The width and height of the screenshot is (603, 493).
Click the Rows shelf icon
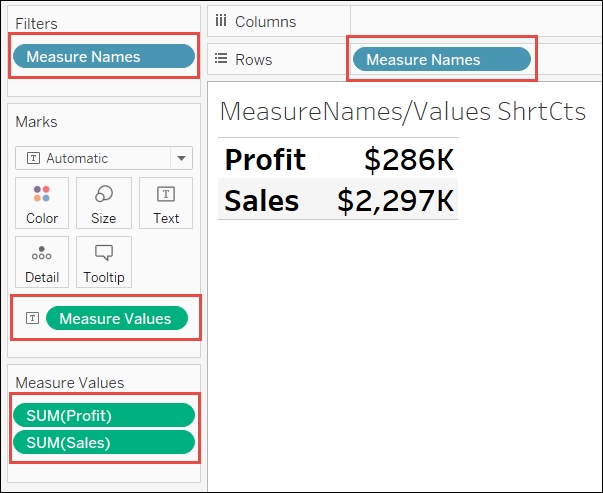click(x=221, y=58)
